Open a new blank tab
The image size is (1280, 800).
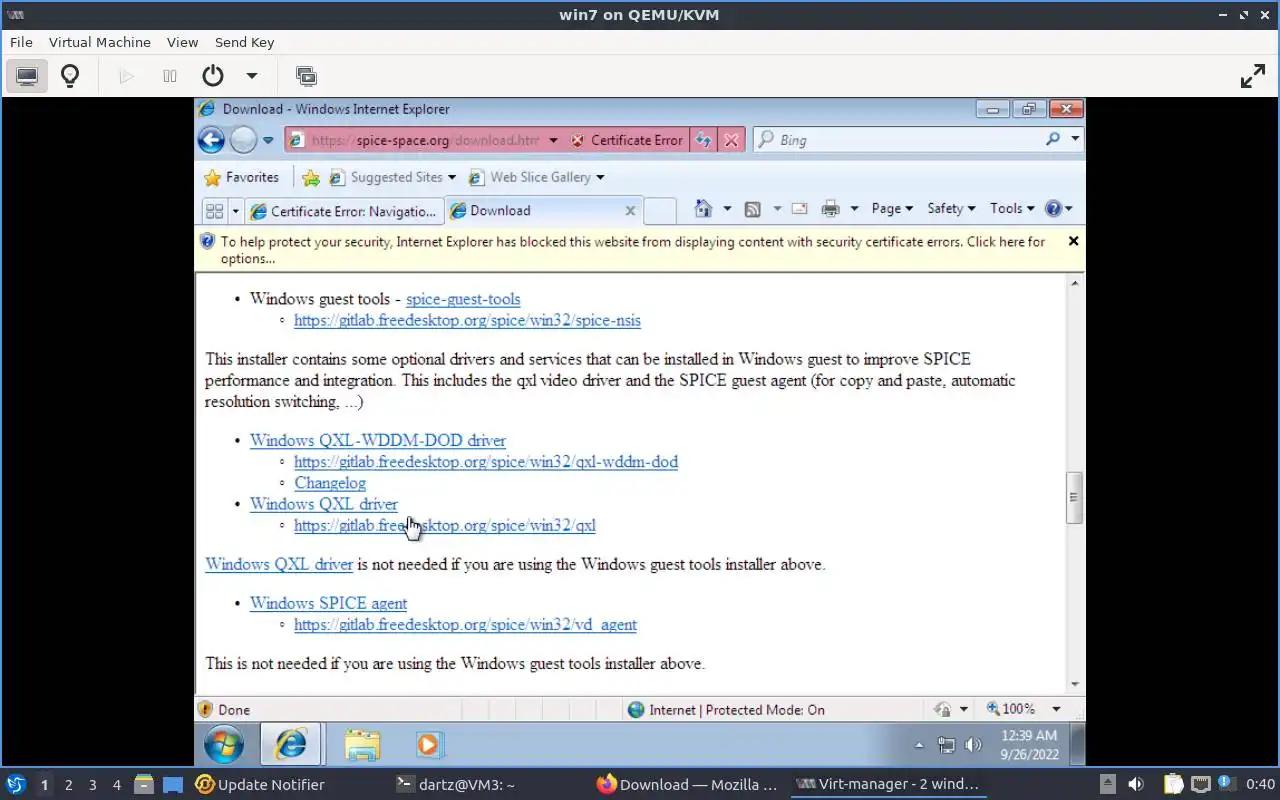tap(659, 211)
